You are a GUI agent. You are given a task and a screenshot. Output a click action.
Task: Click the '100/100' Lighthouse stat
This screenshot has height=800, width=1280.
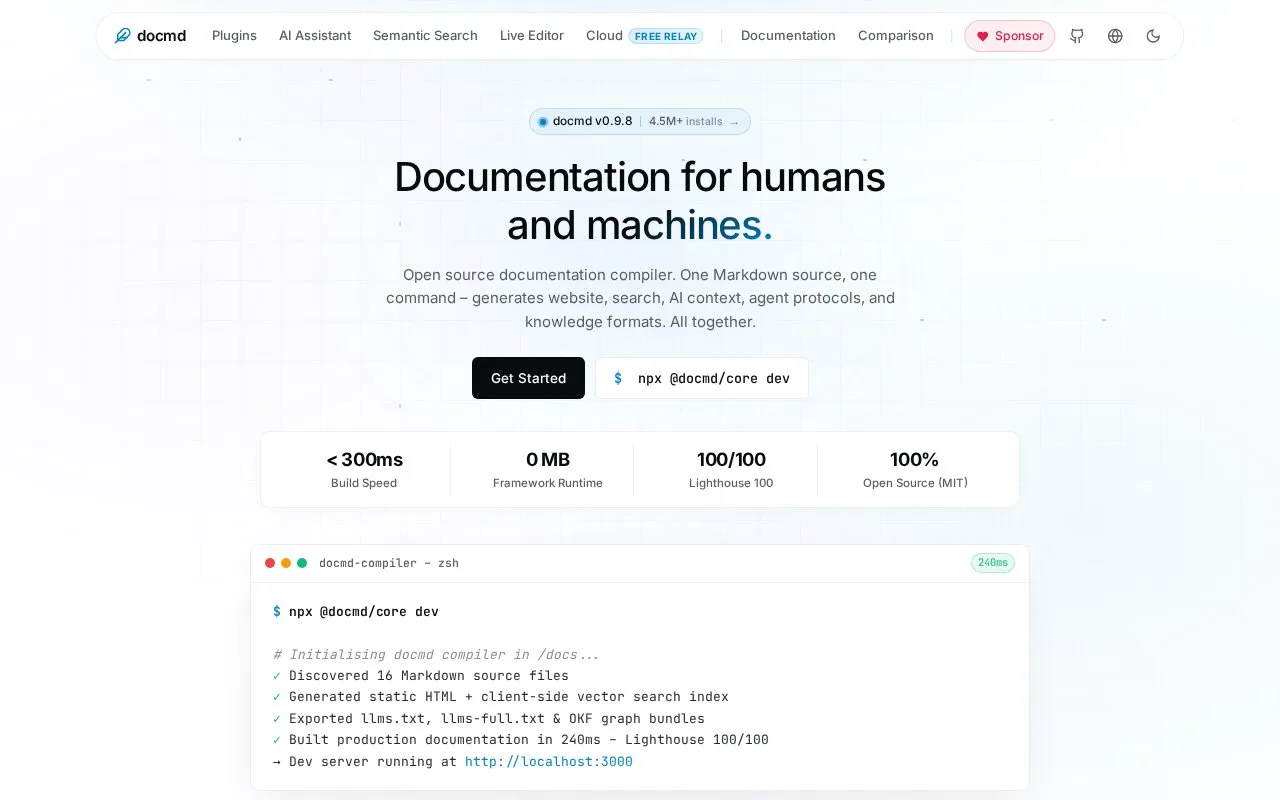731,470
